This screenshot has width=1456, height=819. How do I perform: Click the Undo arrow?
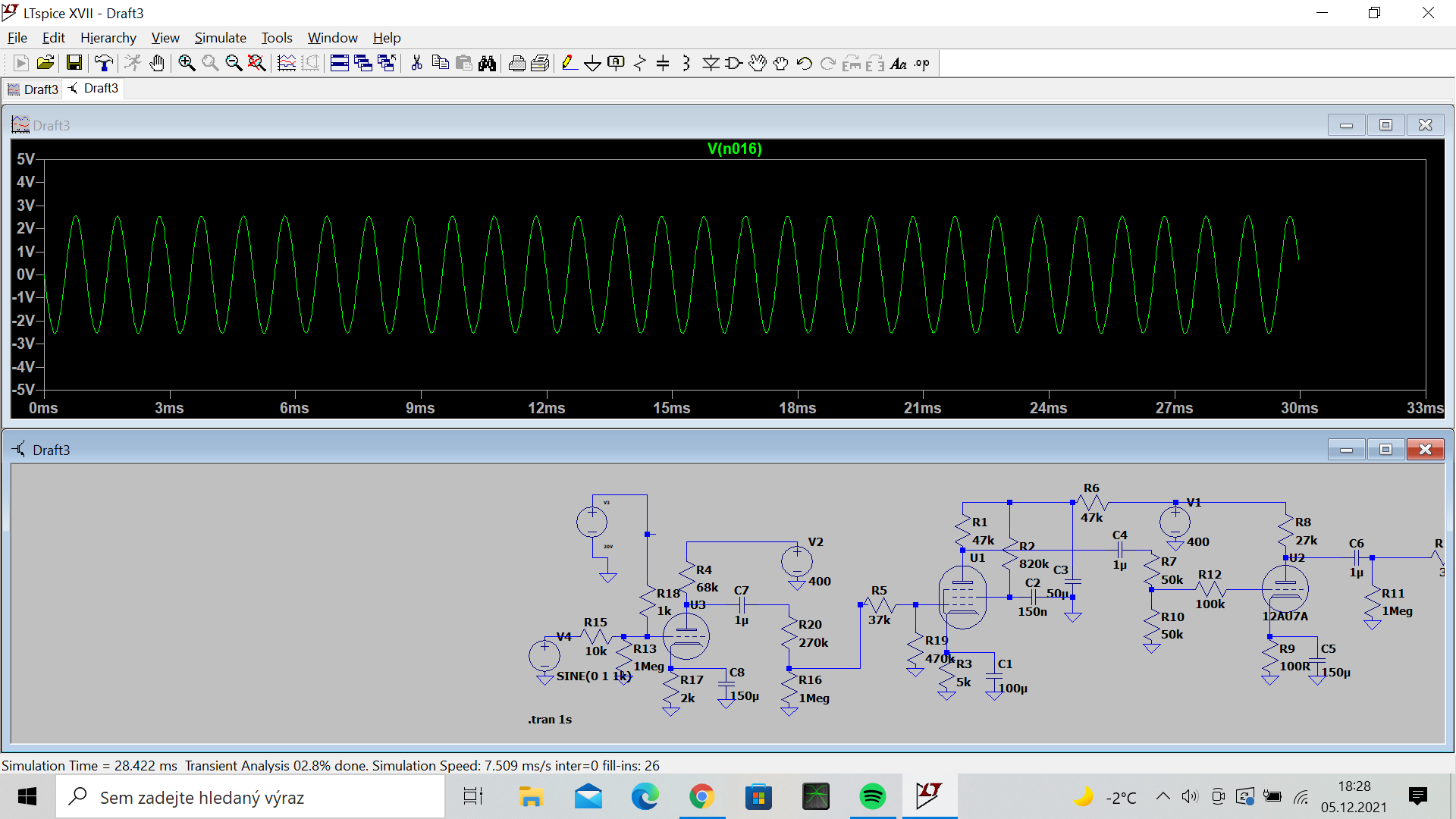(x=804, y=64)
